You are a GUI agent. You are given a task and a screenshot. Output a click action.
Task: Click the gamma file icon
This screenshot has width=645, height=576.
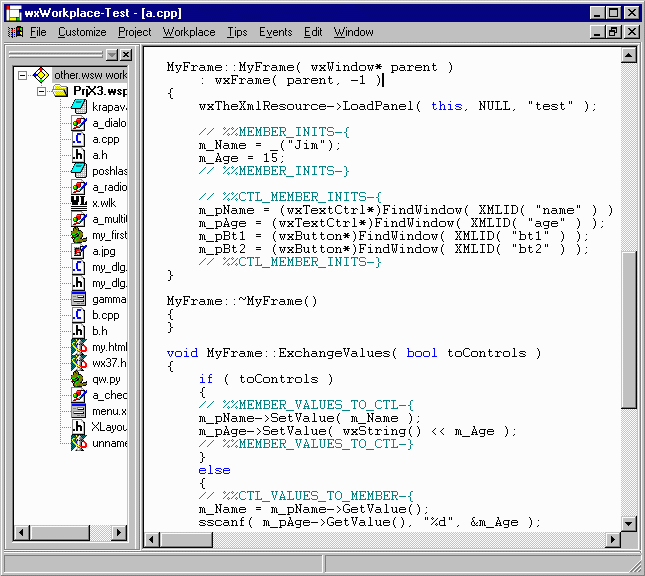point(79,299)
